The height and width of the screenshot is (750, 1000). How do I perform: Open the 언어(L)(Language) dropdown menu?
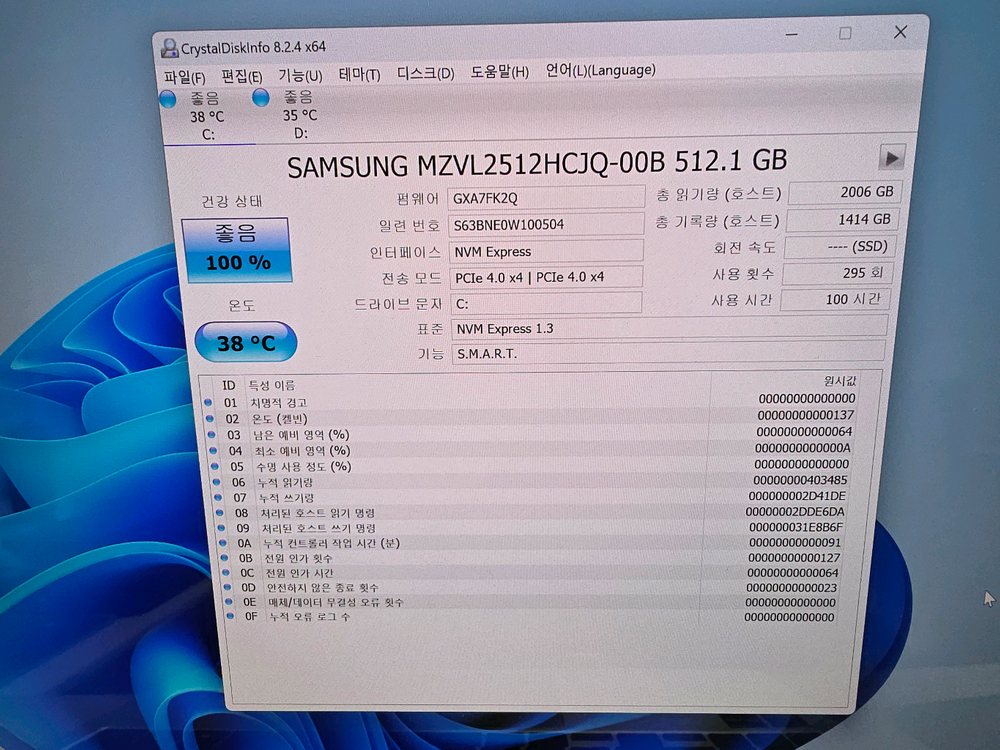597,70
